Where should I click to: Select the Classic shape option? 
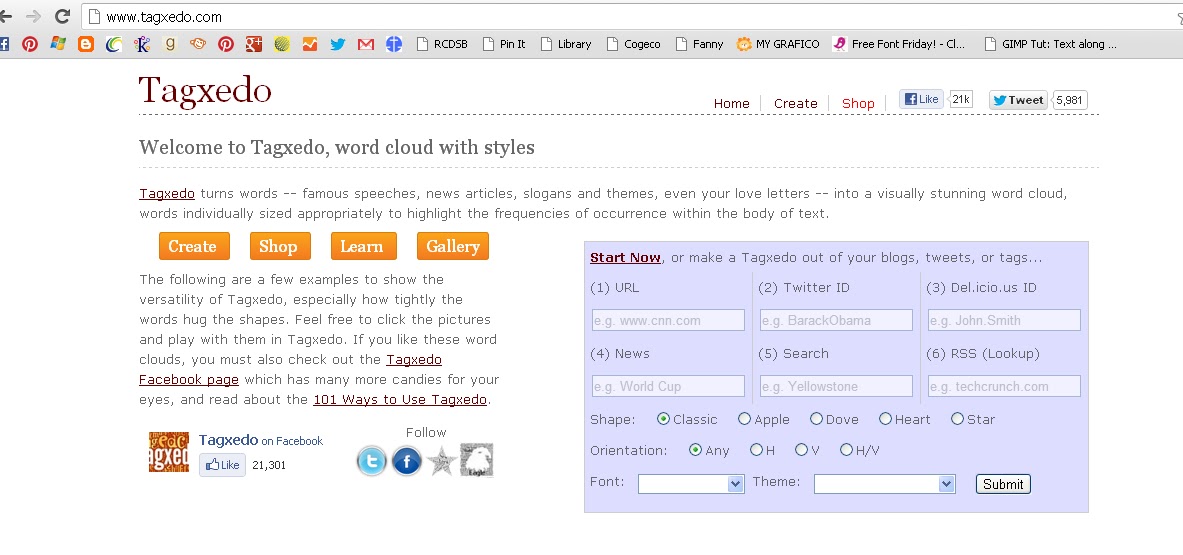point(663,419)
